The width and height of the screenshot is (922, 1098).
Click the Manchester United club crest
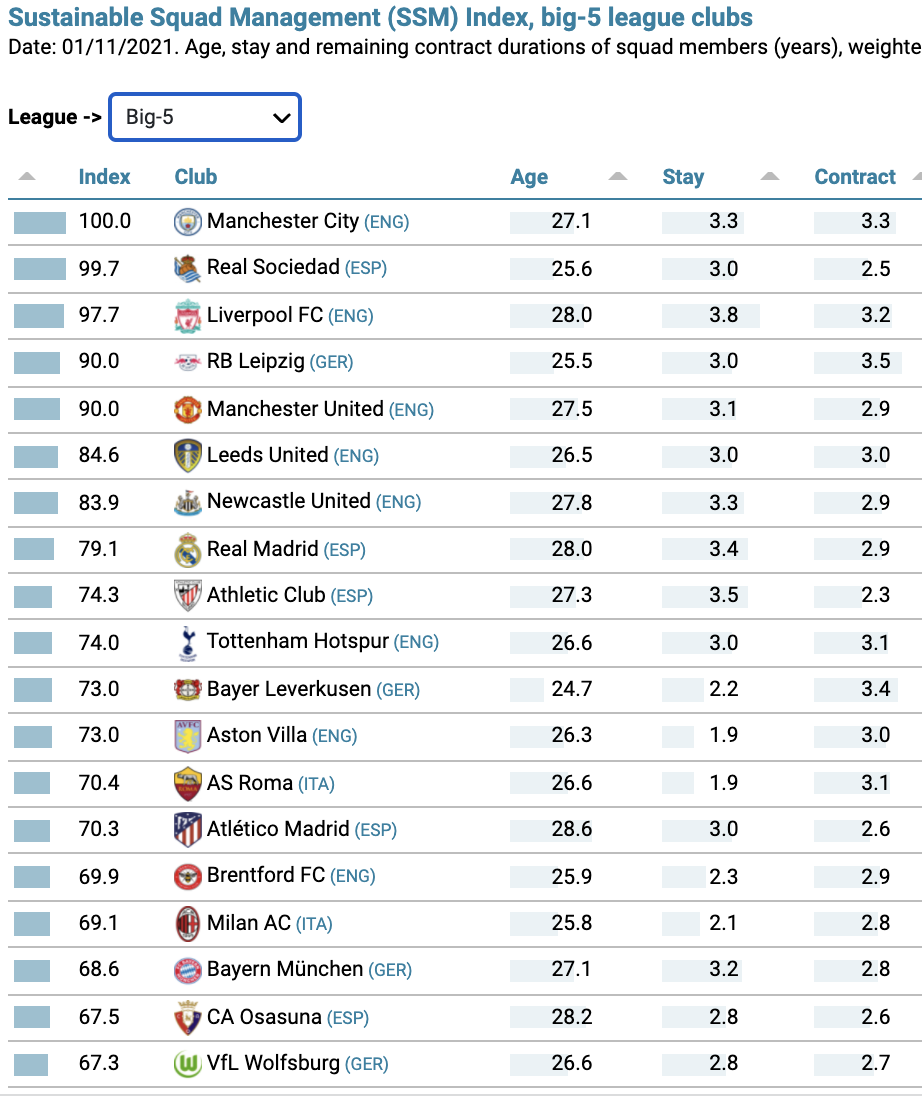(188, 409)
